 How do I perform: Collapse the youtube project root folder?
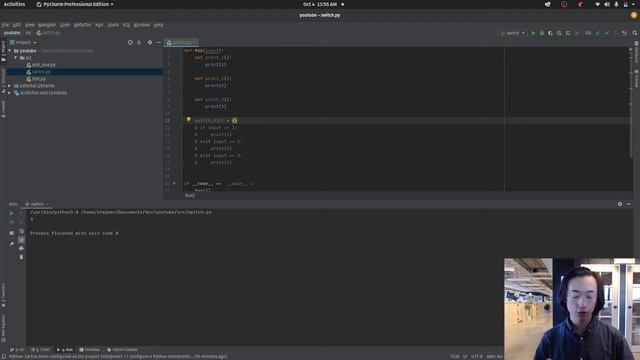(x=9, y=51)
